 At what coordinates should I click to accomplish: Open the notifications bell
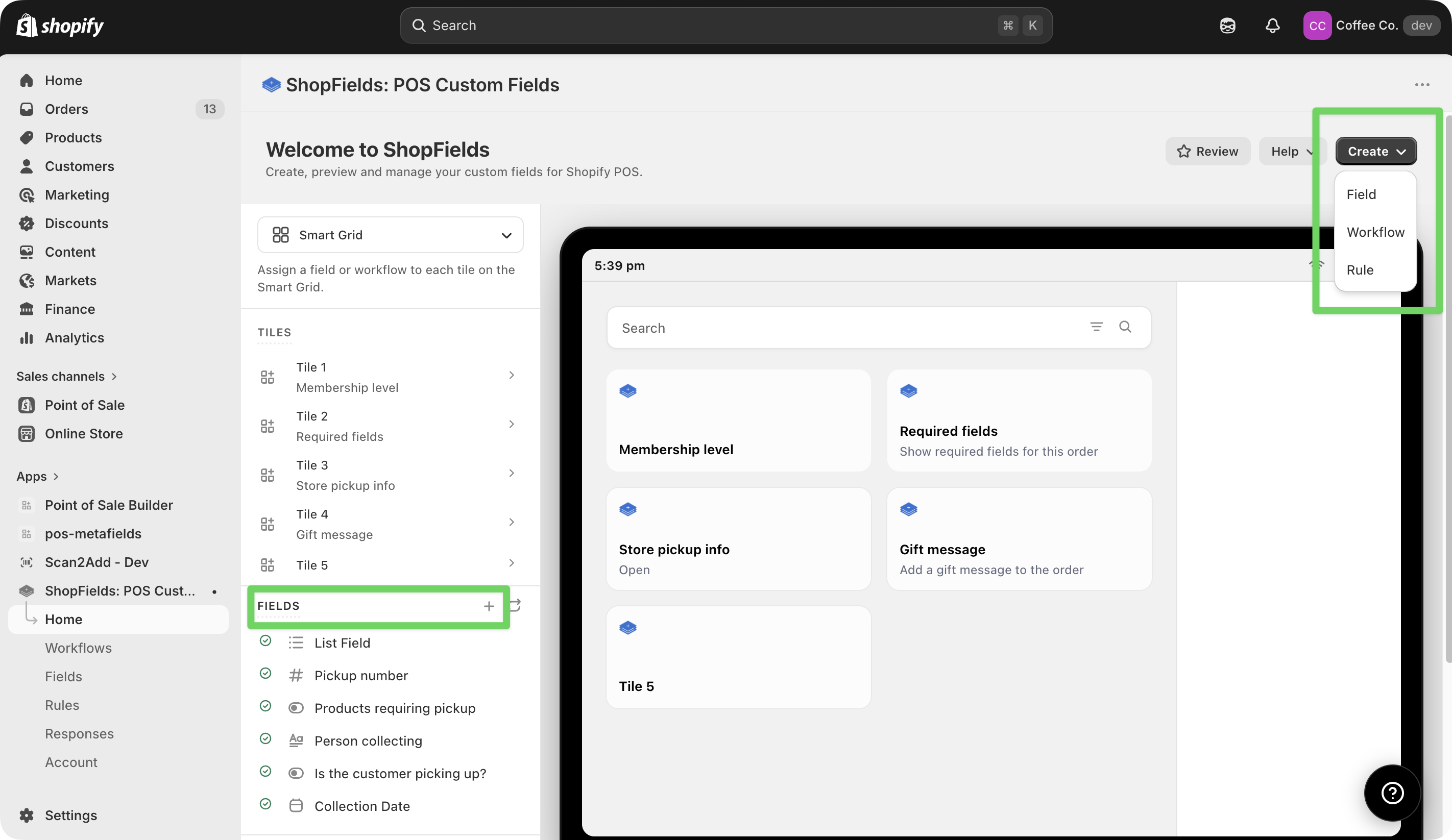click(1272, 26)
